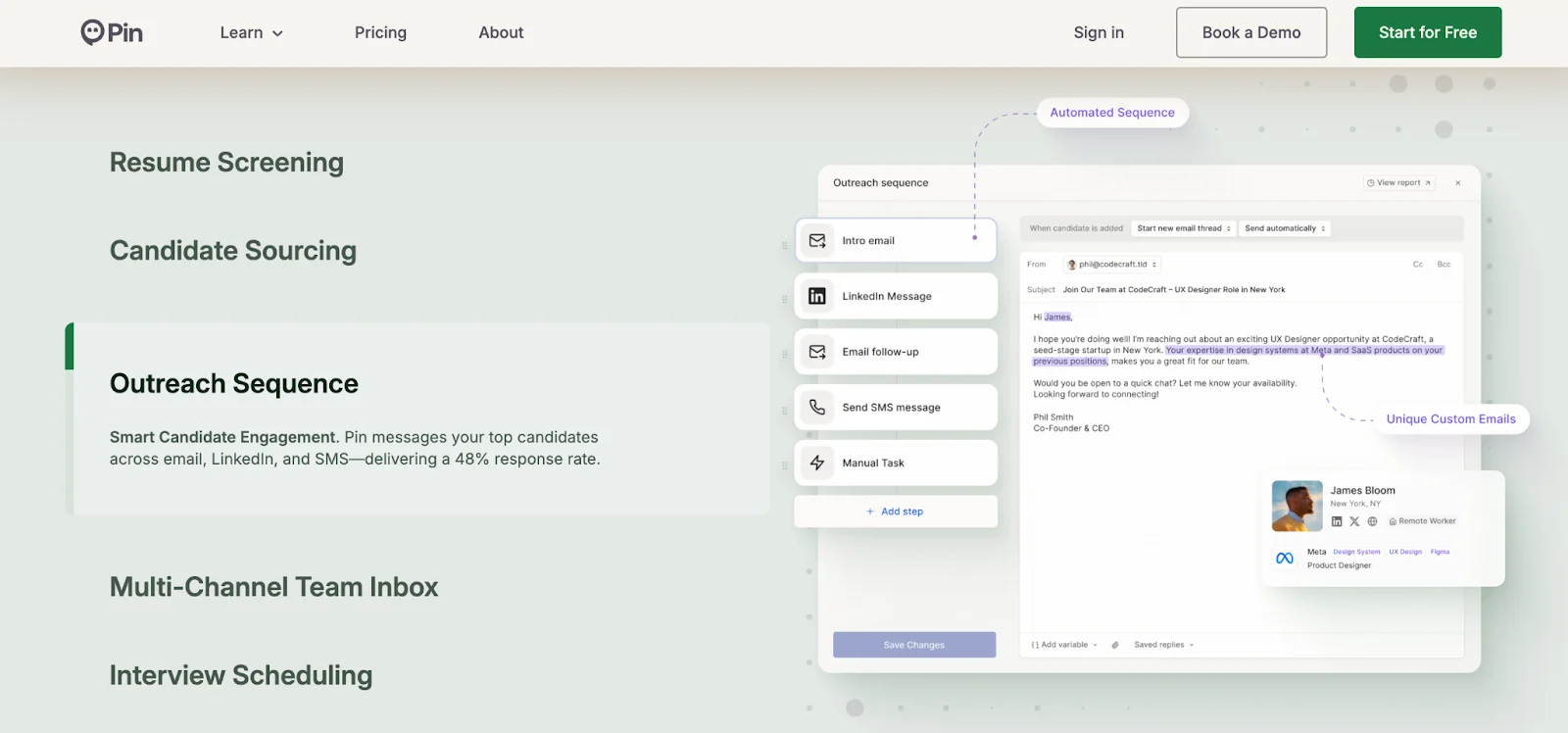Expand the Saved replies dropdown
The image size is (1568, 733).
(x=1163, y=645)
